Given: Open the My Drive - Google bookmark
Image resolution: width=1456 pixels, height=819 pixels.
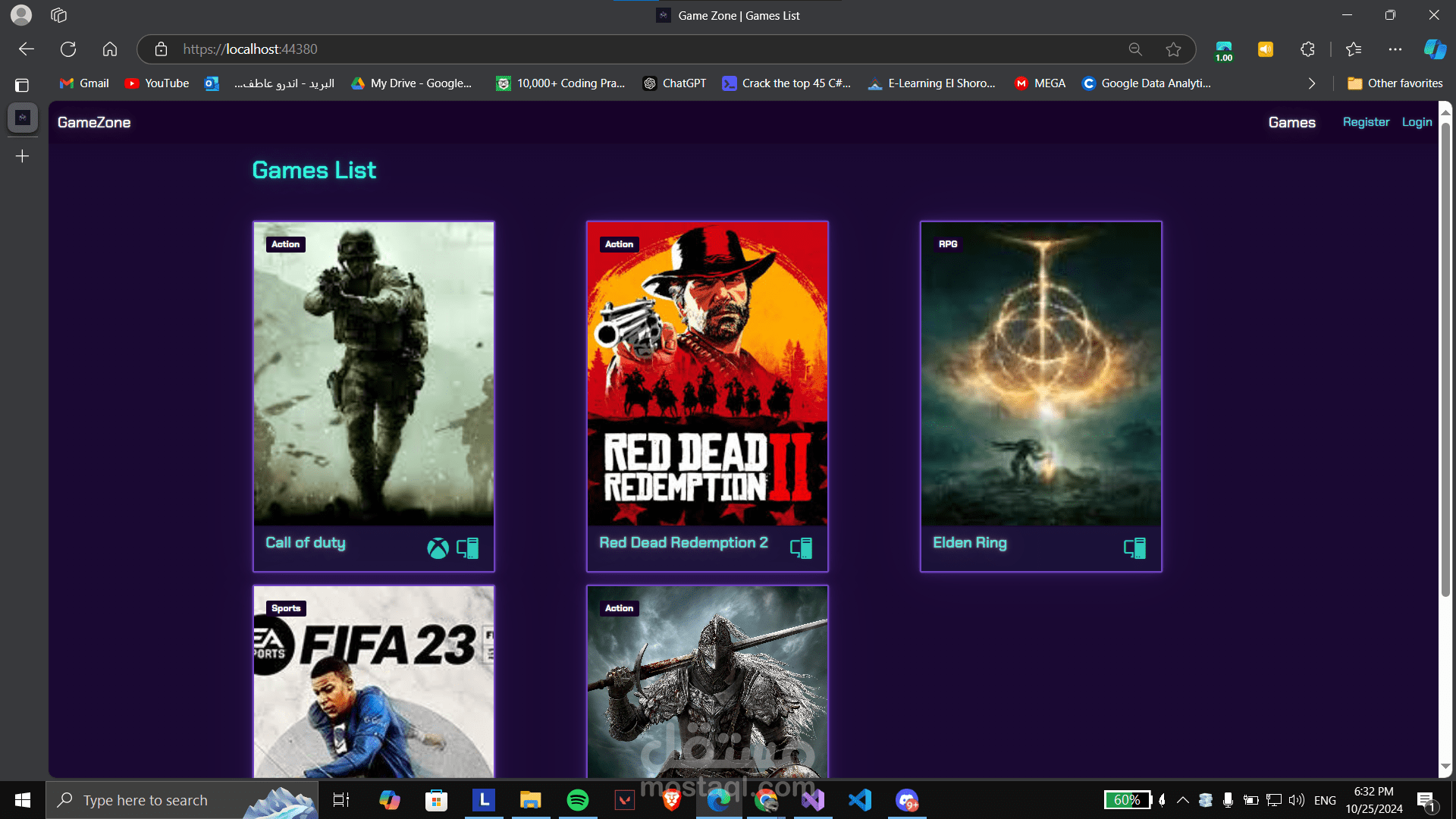Looking at the screenshot, I should coord(412,83).
